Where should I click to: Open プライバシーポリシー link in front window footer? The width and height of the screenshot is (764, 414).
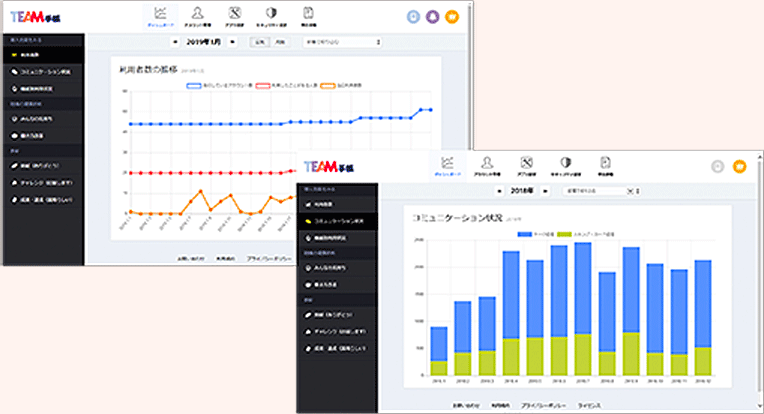544,406
